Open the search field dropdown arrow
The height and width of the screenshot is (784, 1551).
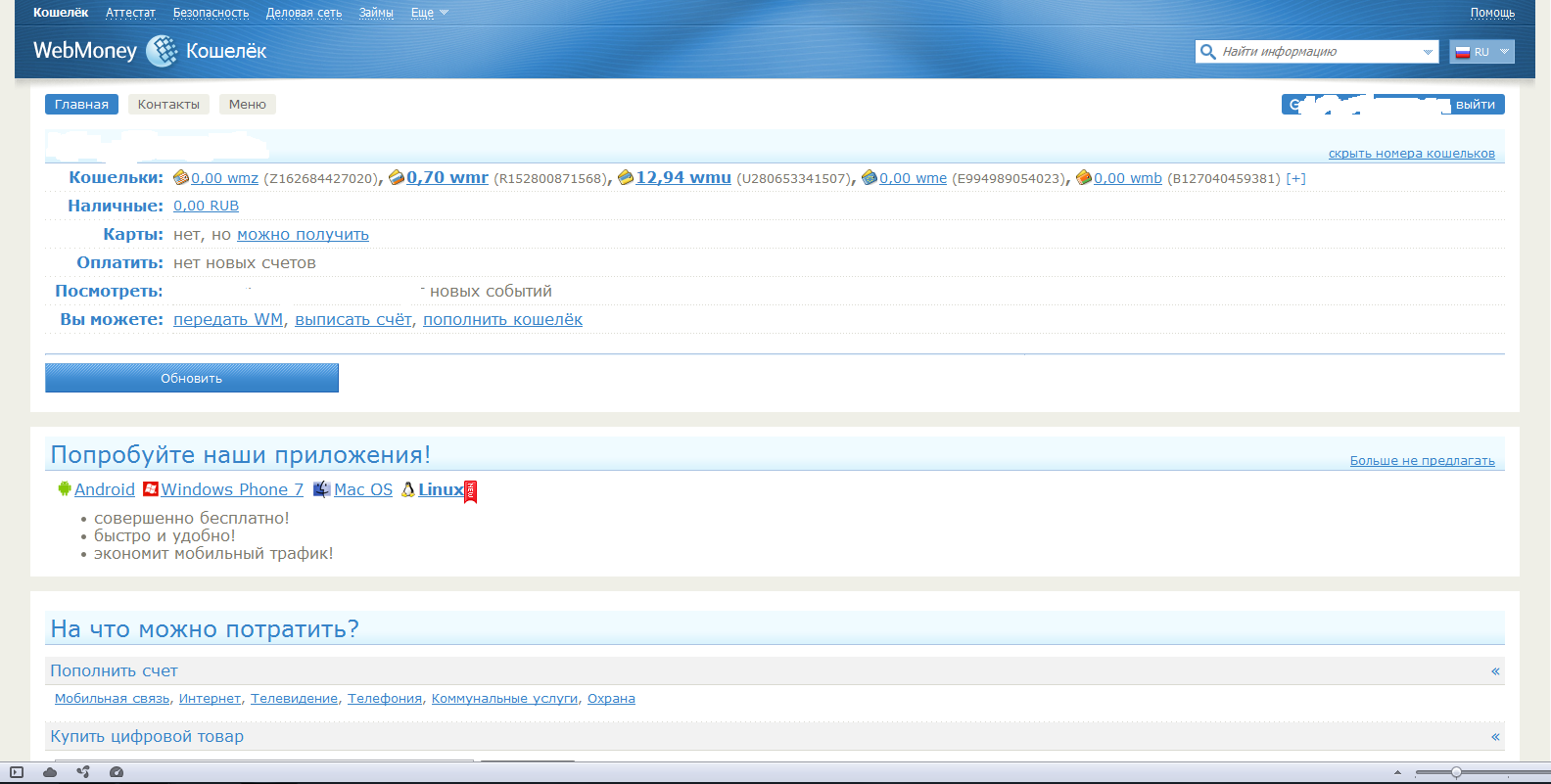coord(1428,52)
